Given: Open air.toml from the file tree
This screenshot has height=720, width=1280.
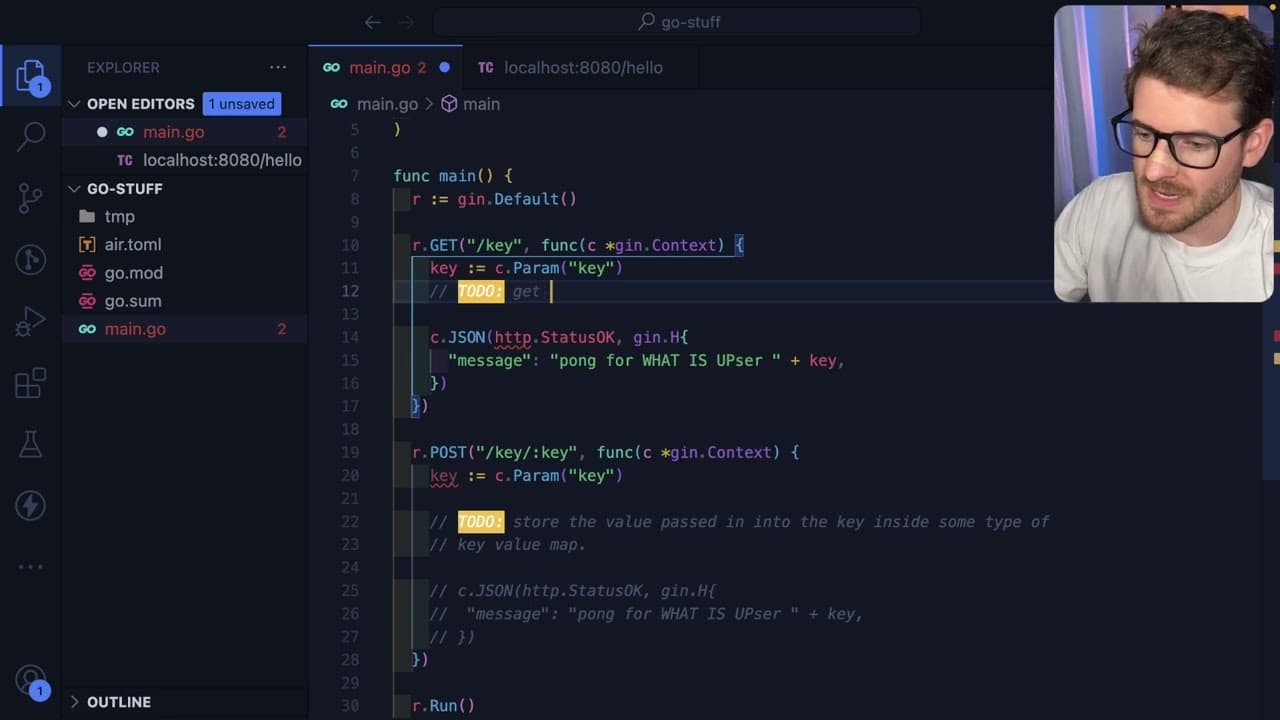Looking at the screenshot, I should point(132,244).
